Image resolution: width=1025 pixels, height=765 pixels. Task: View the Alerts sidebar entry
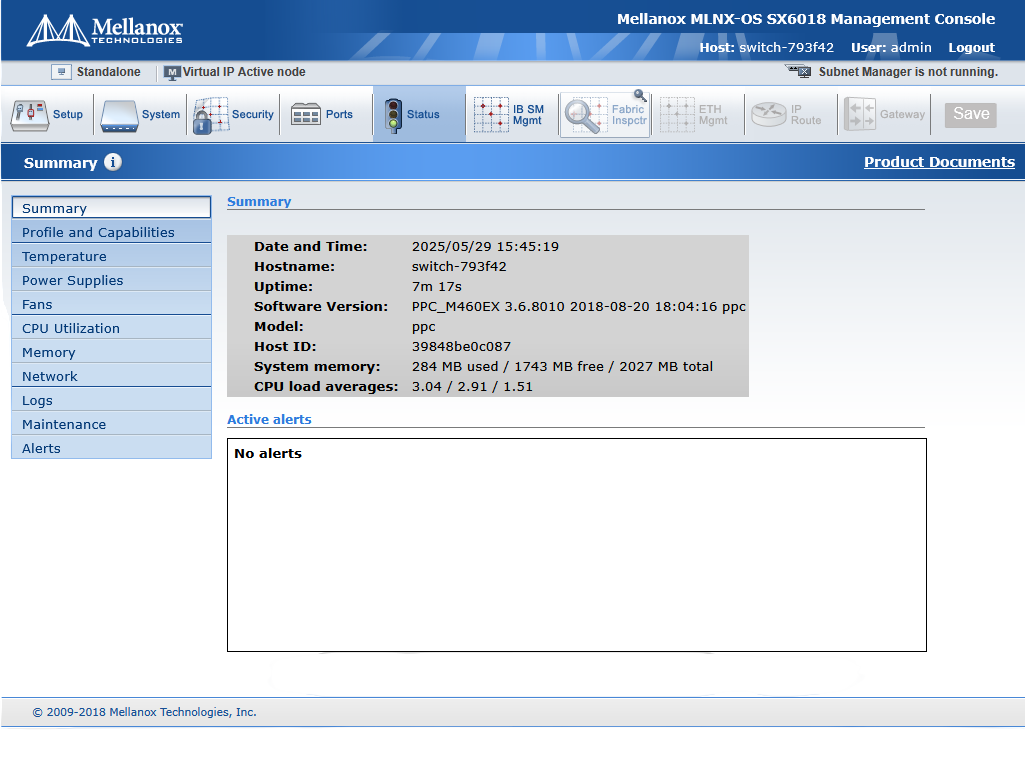[111, 448]
